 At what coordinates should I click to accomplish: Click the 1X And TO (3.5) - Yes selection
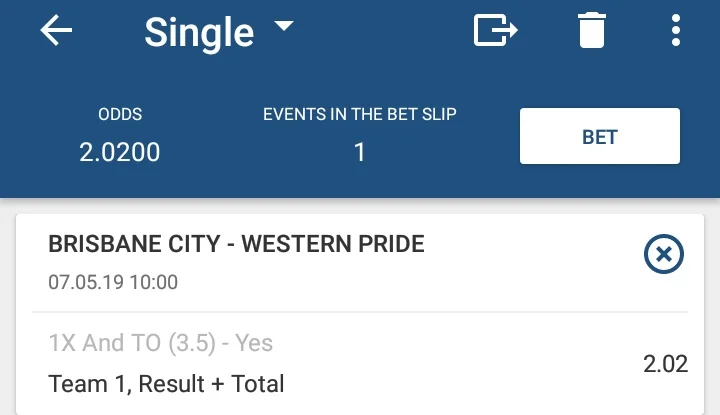[161, 343]
